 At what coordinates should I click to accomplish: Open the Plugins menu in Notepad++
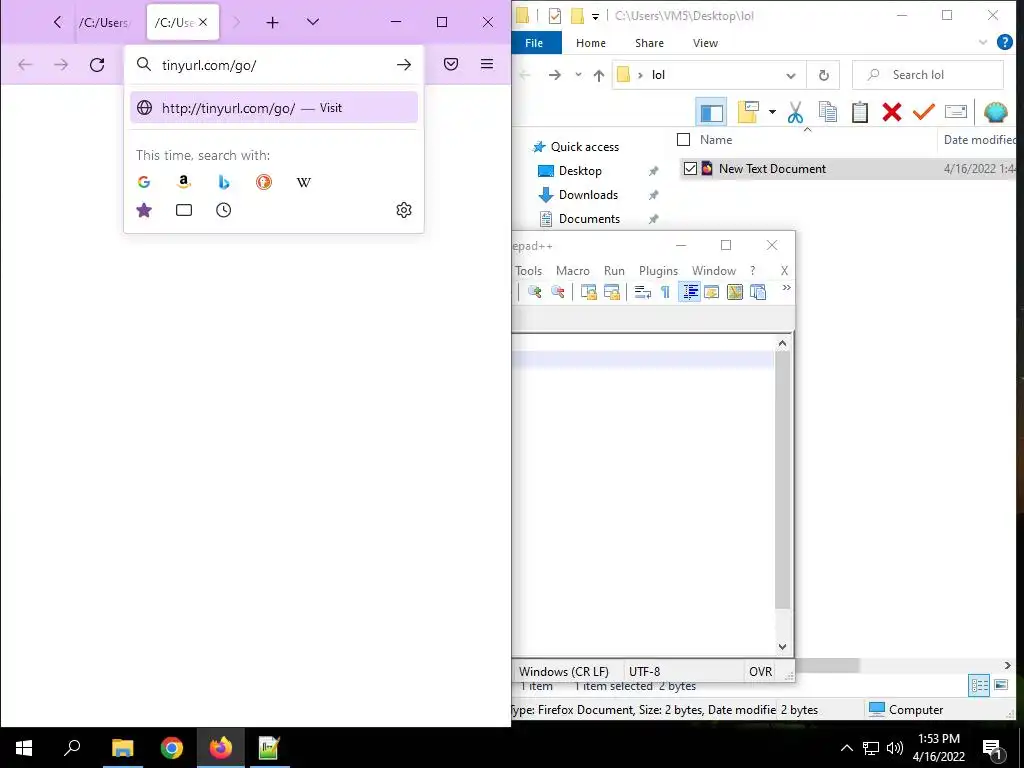coord(658,270)
